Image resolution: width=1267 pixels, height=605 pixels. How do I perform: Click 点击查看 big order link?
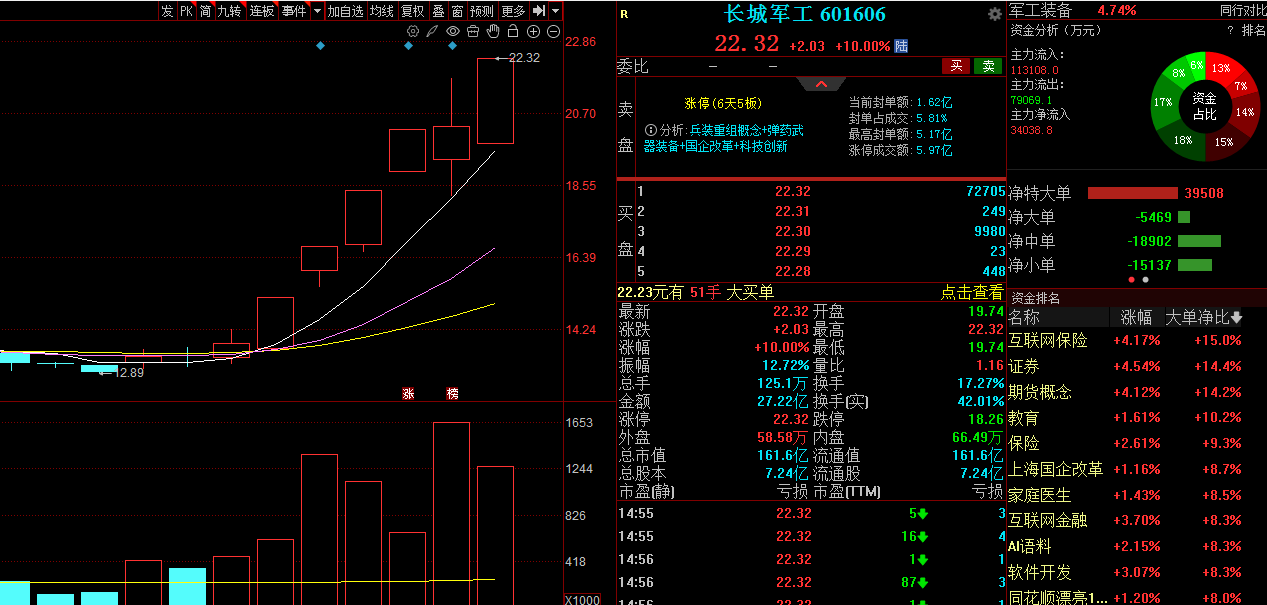[x=972, y=292]
